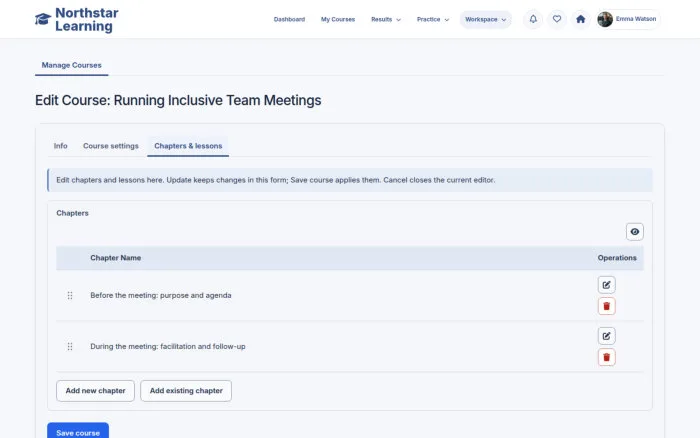Click 'During the meeting: facilitation and follow-up' text

point(168,346)
